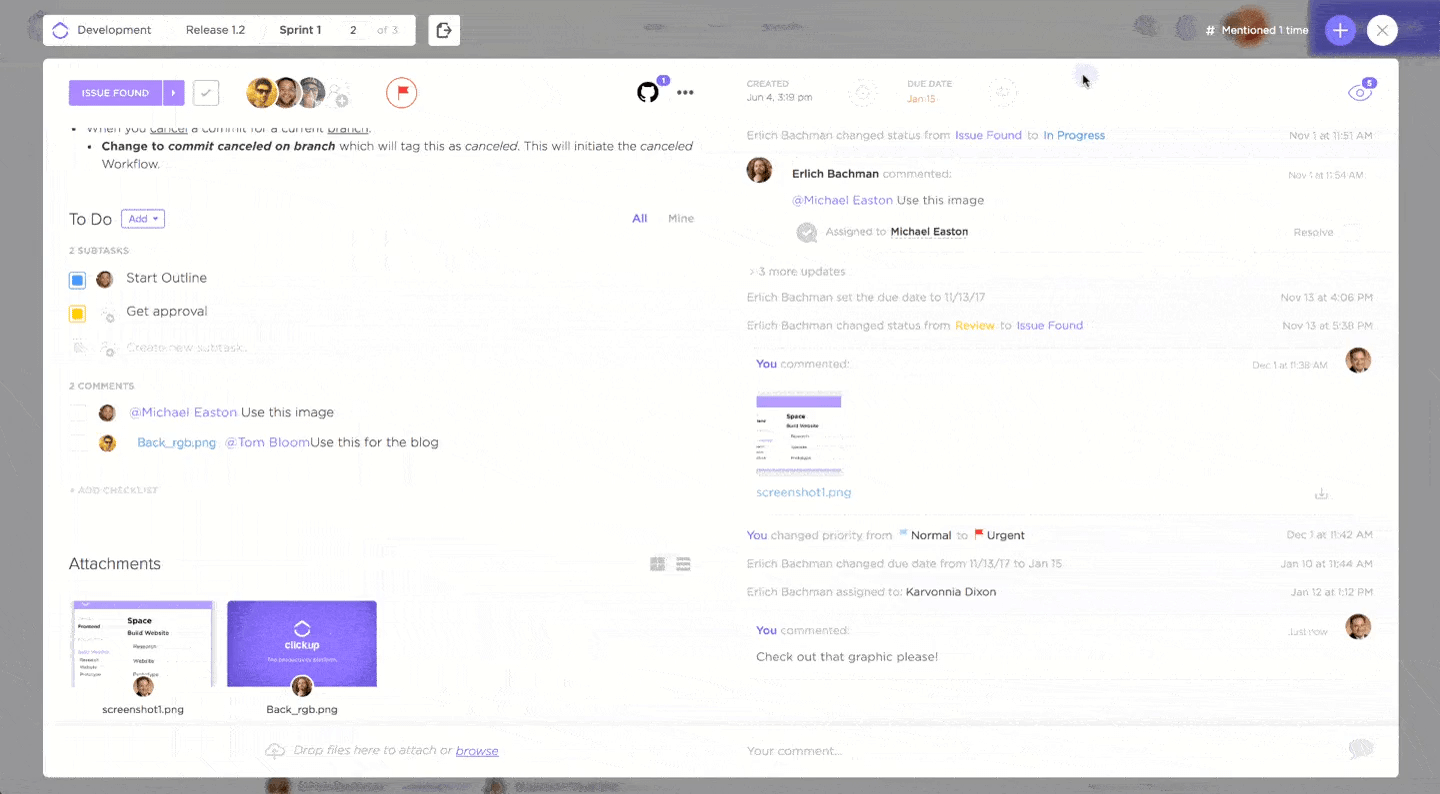Screen dimensions: 1440x794
Task: Click the ClickUp logo in the breadcrumb
Action: coord(60,30)
